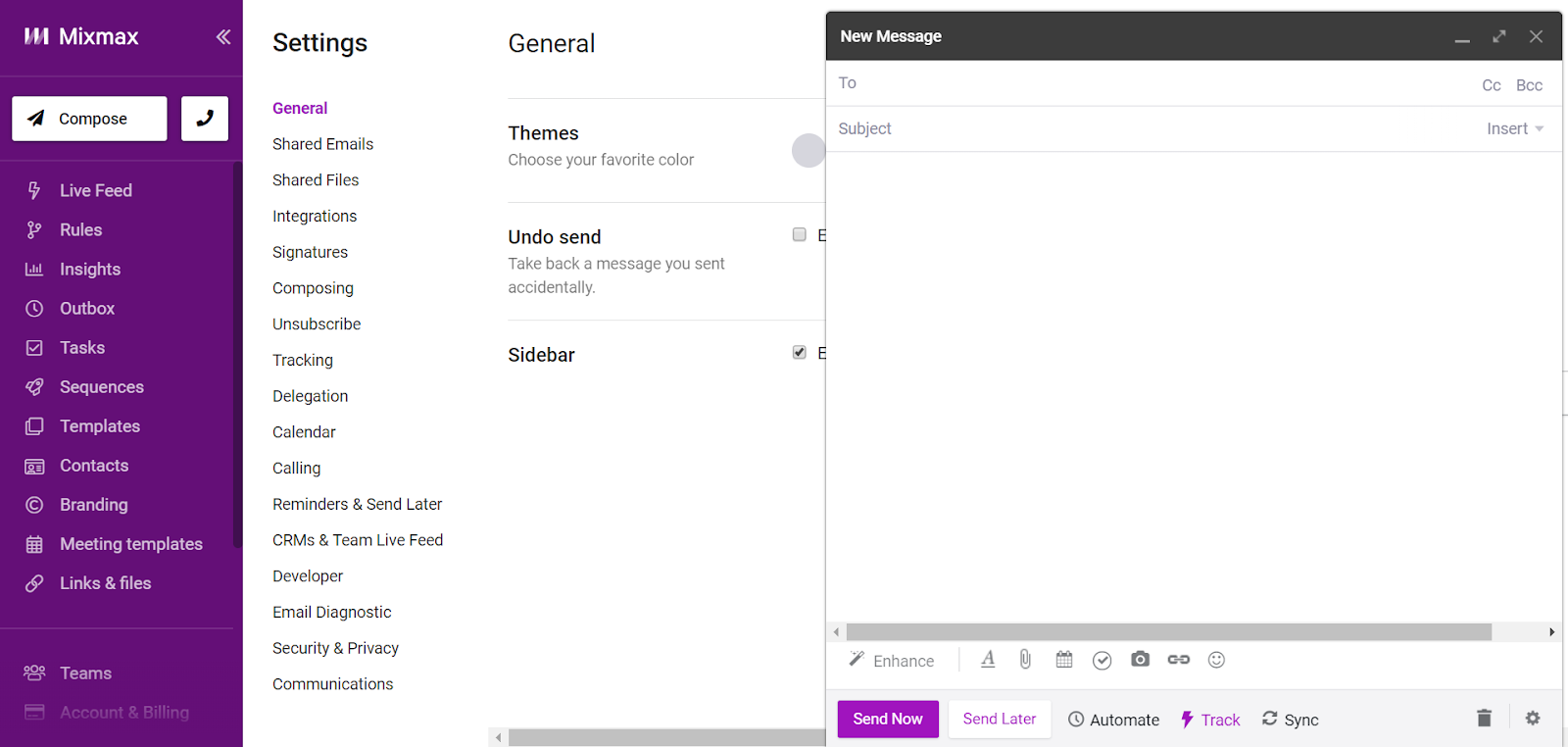Open Live Feed in the sidebar

pyautogui.click(x=95, y=190)
